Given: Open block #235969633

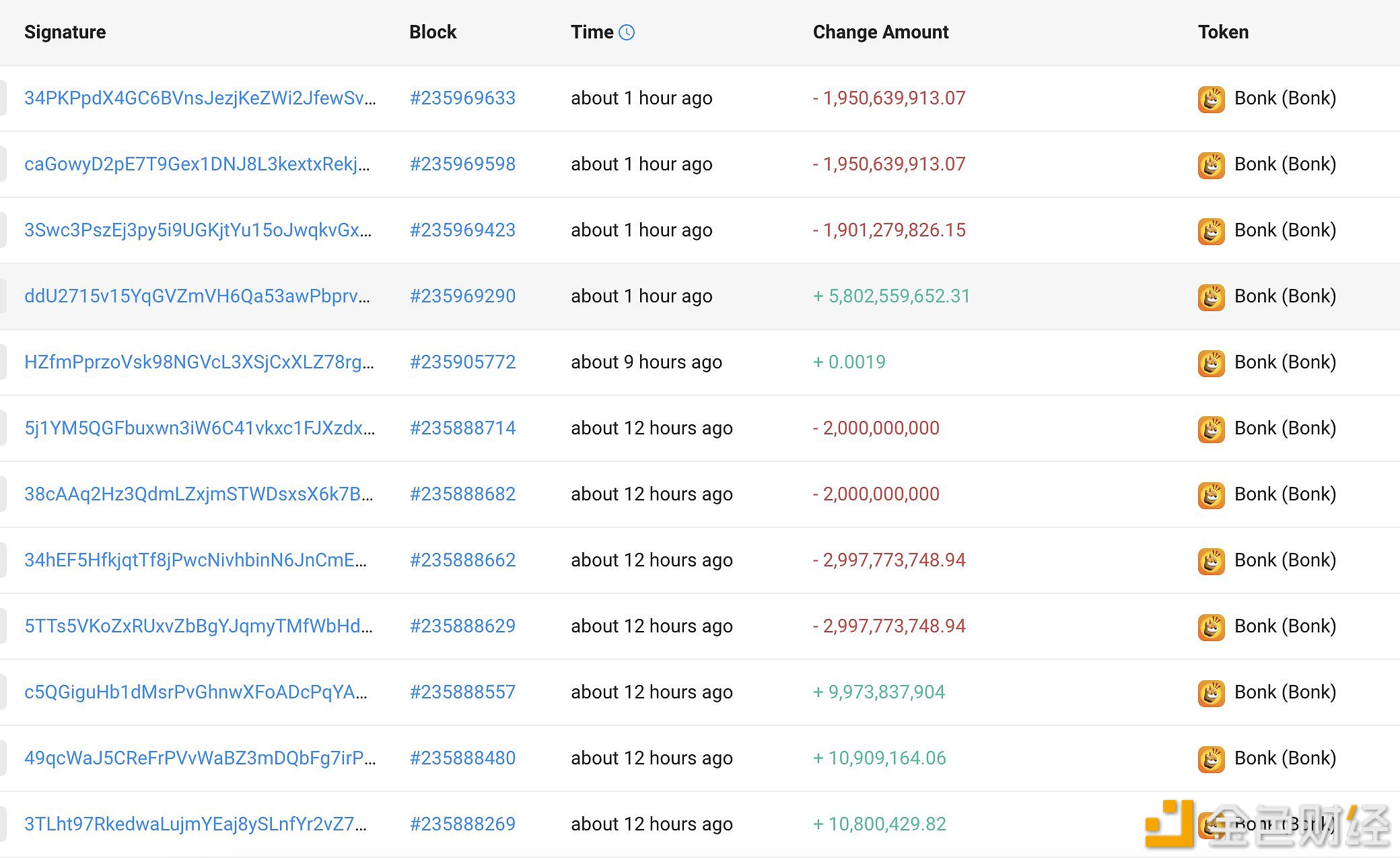Looking at the screenshot, I should pos(462,98).
